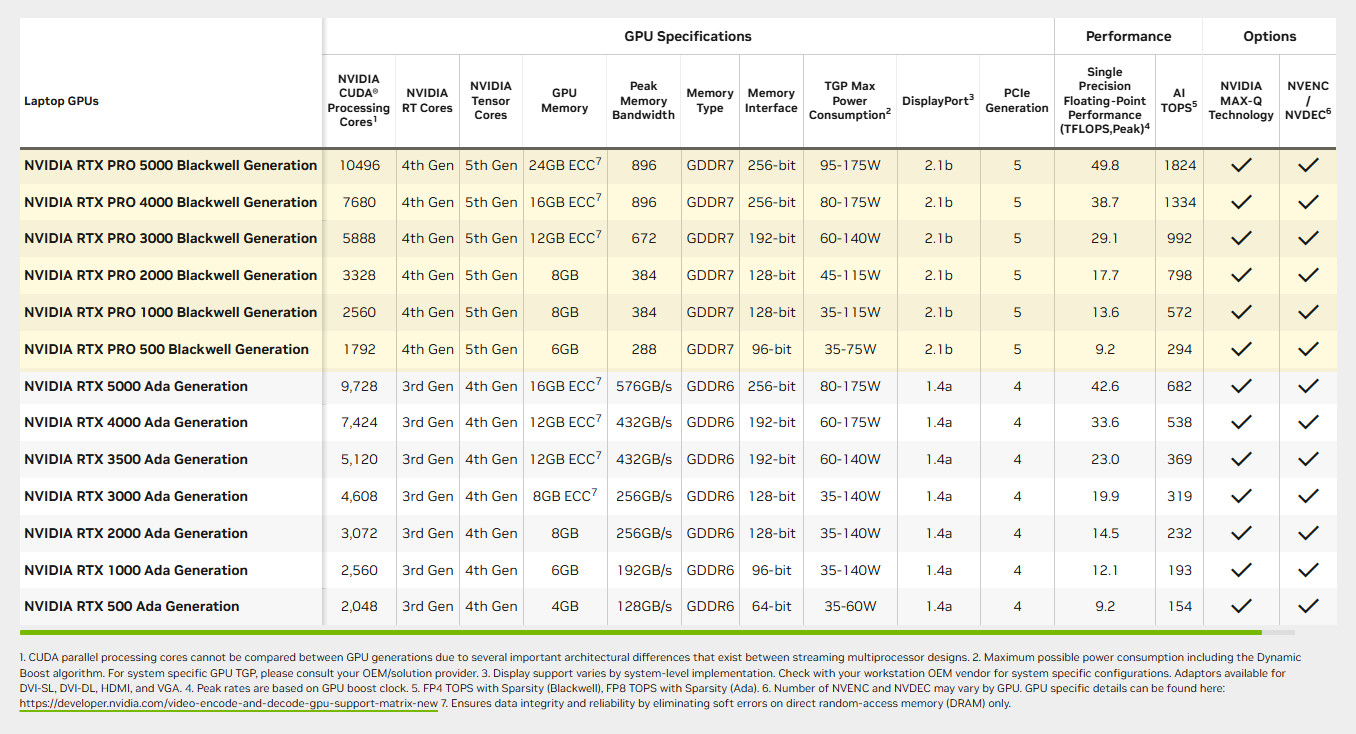Click NVENC/NVDEC checkmark for RTX 500 Ada
1356x734 pixels.
tap(1307, 607)
